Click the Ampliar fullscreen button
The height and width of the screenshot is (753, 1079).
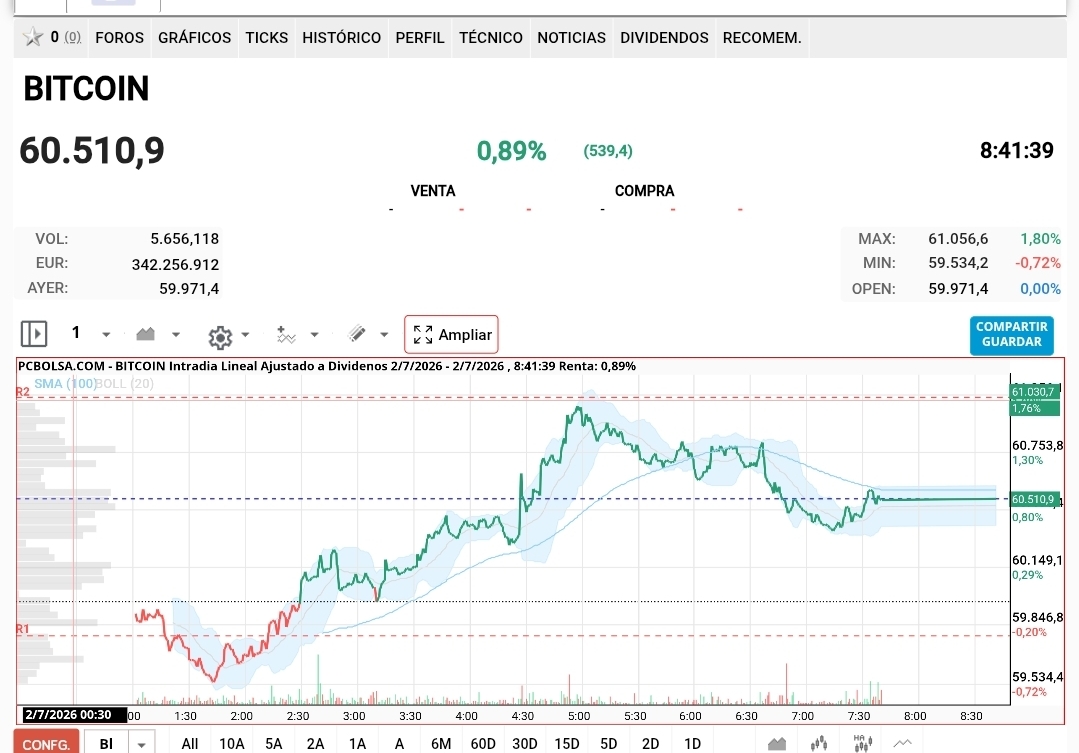451,335
